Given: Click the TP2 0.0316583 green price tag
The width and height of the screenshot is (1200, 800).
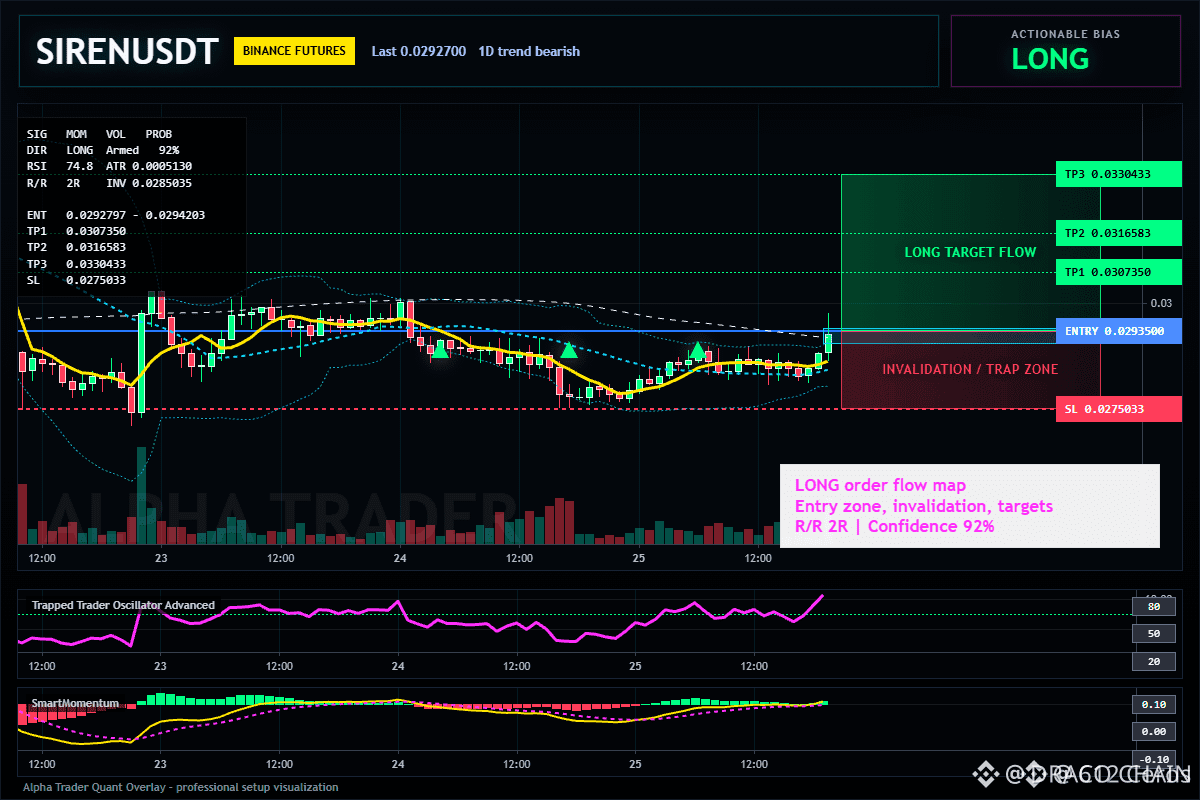Looking at the screenshot, I should [1119, 233].
